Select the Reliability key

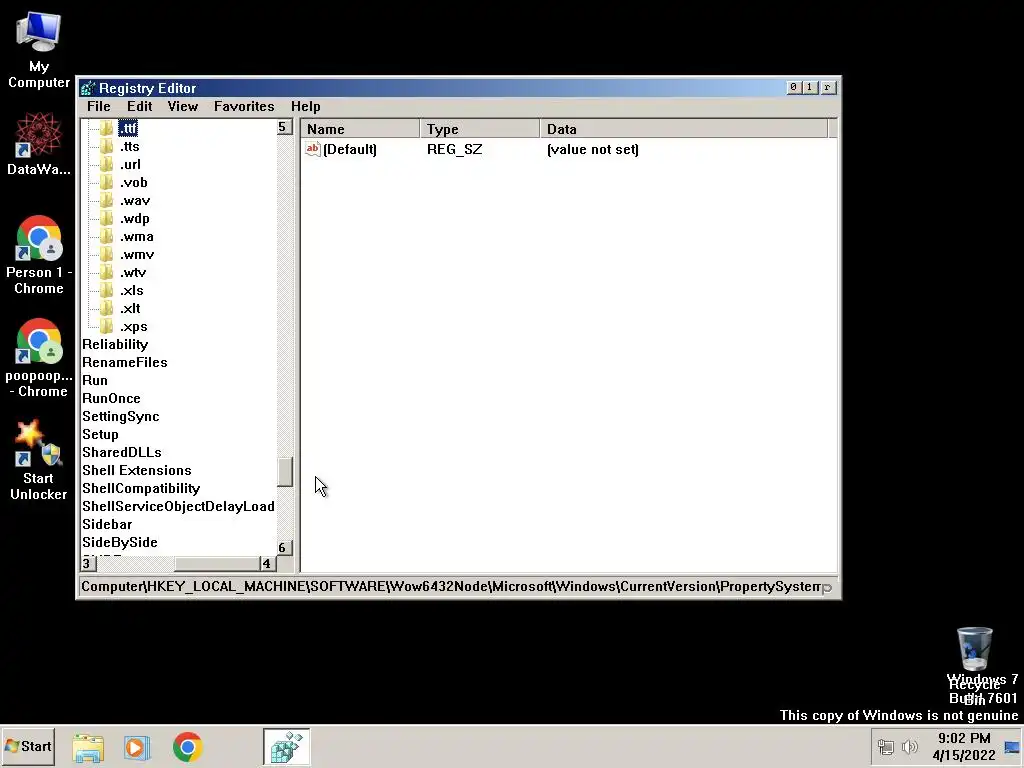(x=115, y=344)
